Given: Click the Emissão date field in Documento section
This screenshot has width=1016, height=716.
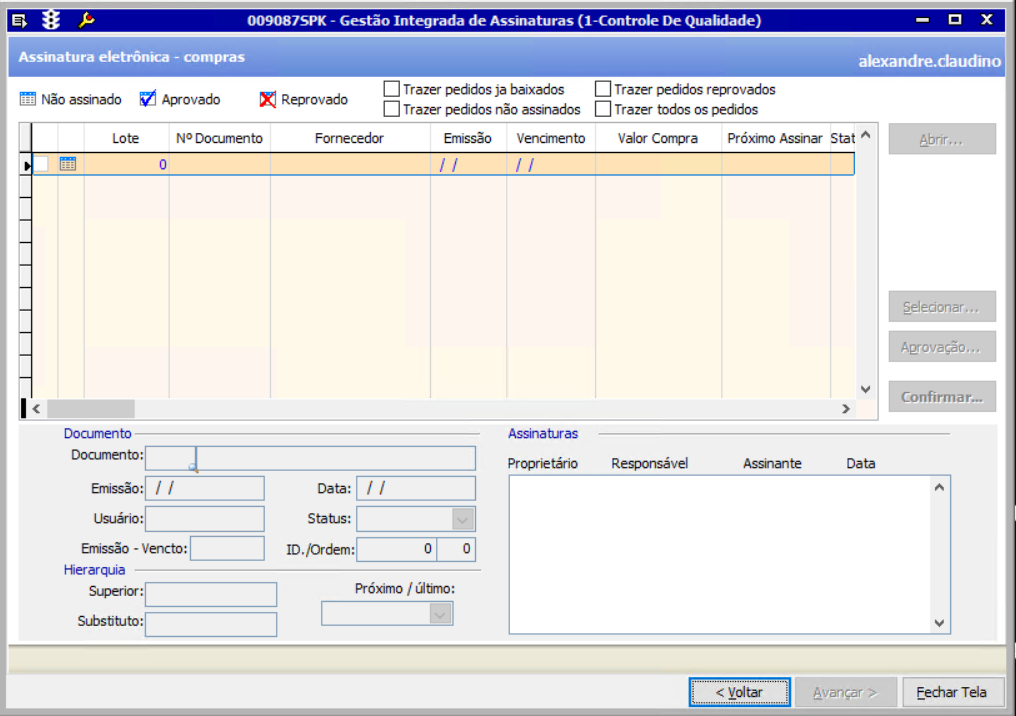Looking at the screenshot, I should 205,488.
